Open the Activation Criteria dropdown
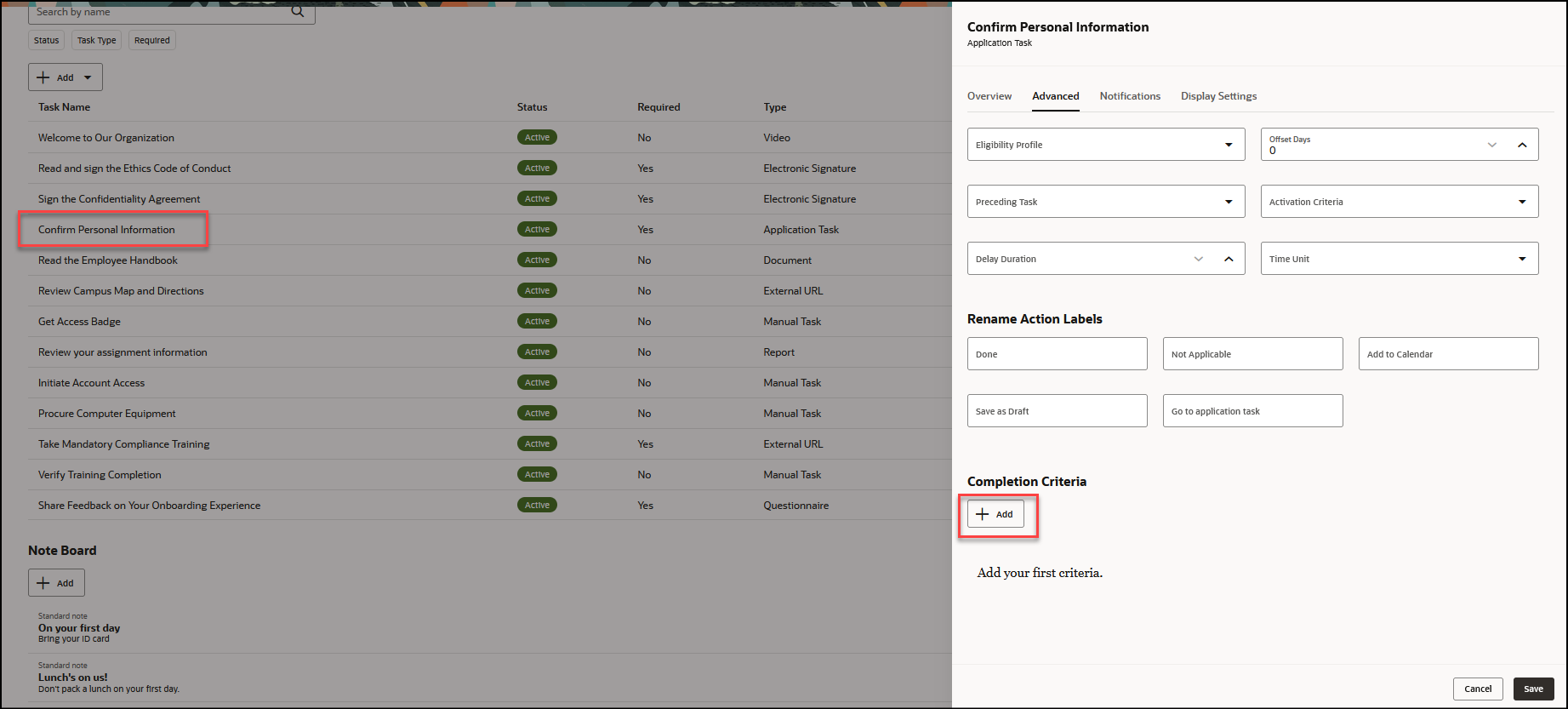Screen dimensions: 1568x709 pyautogui.click(x=1522, y=202)
